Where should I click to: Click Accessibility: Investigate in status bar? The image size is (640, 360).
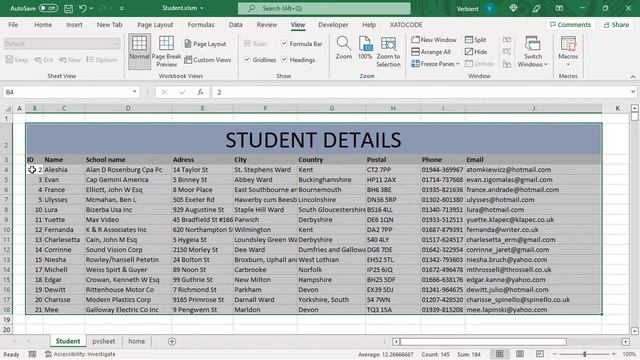(80, 354)
